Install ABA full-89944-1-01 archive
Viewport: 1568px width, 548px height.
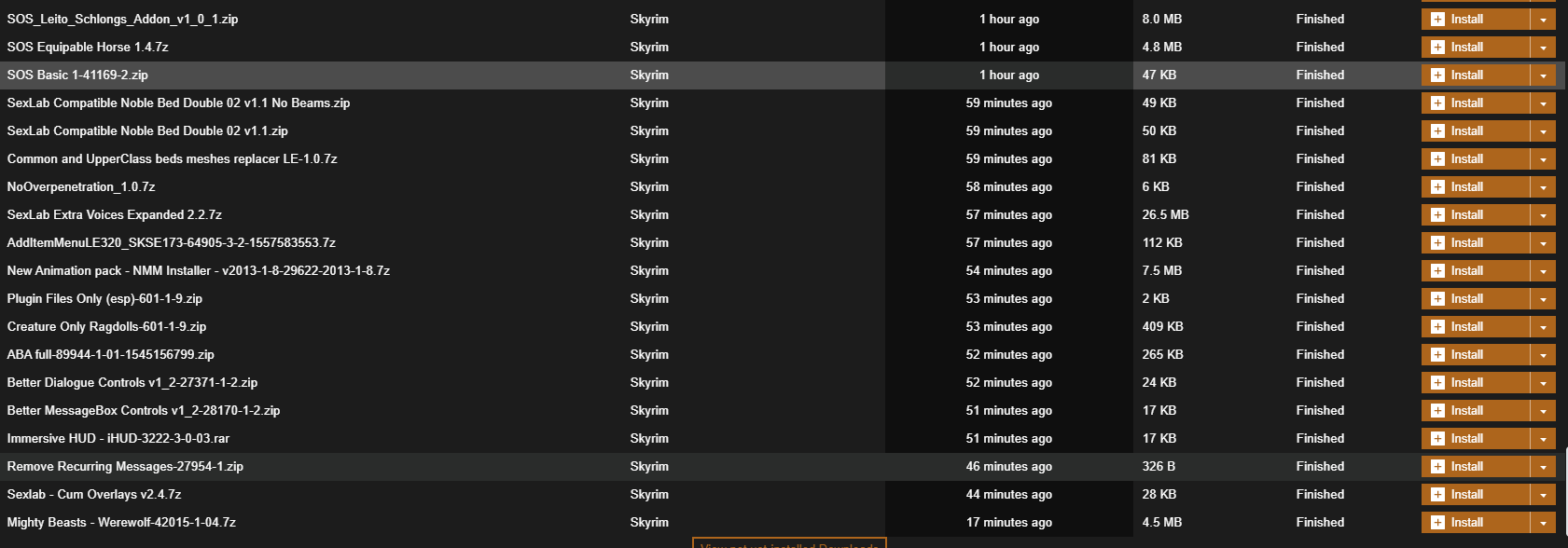point(1476,354)
